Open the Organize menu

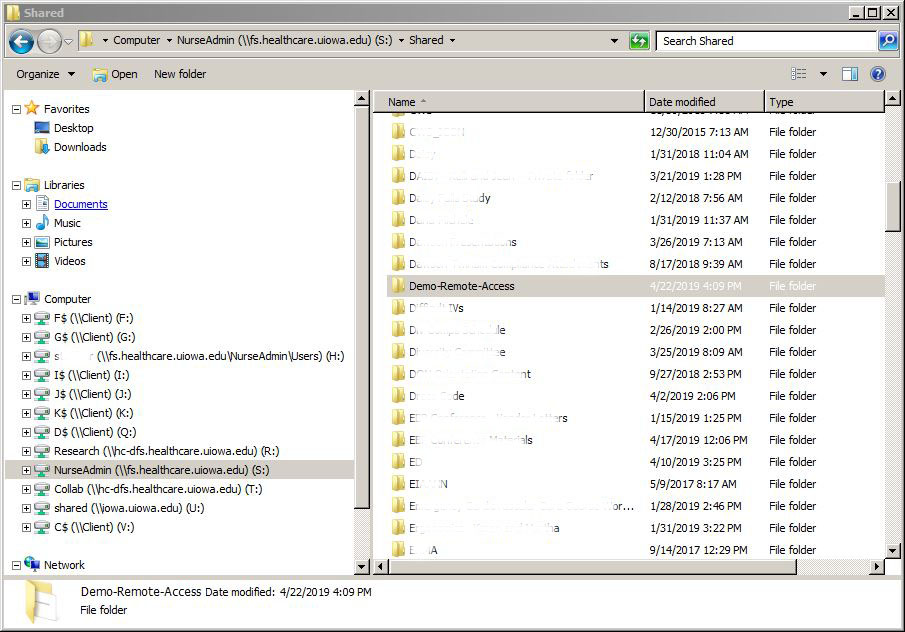[x=45, y=74]
